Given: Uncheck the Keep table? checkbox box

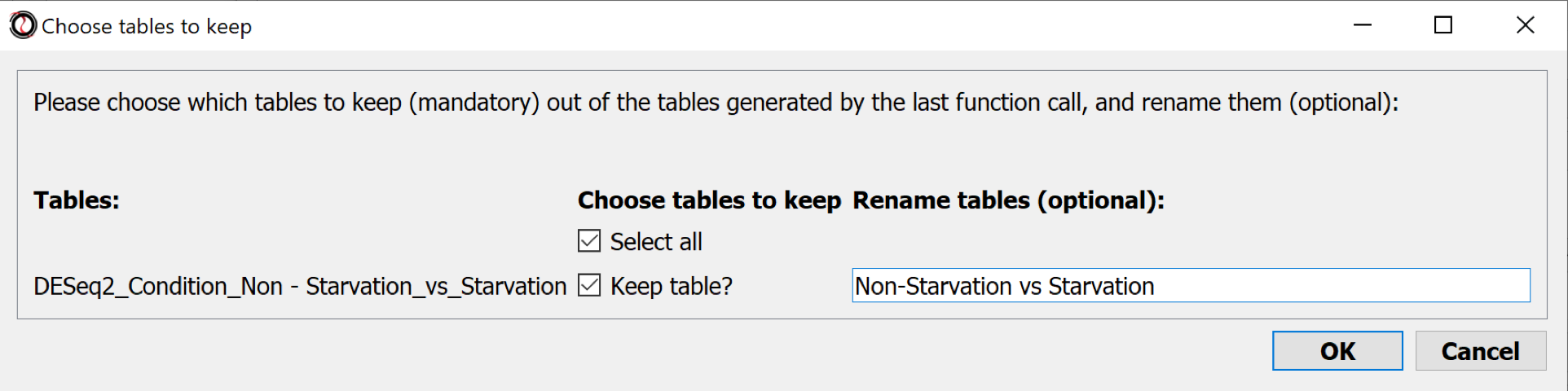Looking at the screenshot, I should (x=589, y=286).
